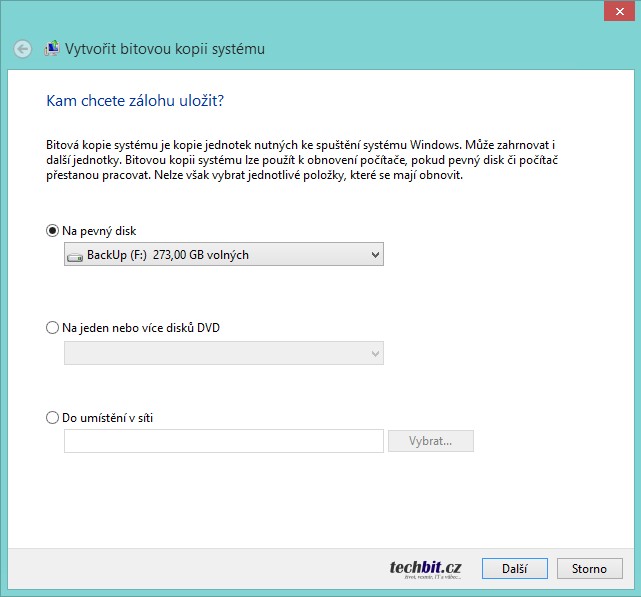Viewport: 641px width, 597px height.
Task: Click the techbit.cz logo at the bottom
Action: 425,568
